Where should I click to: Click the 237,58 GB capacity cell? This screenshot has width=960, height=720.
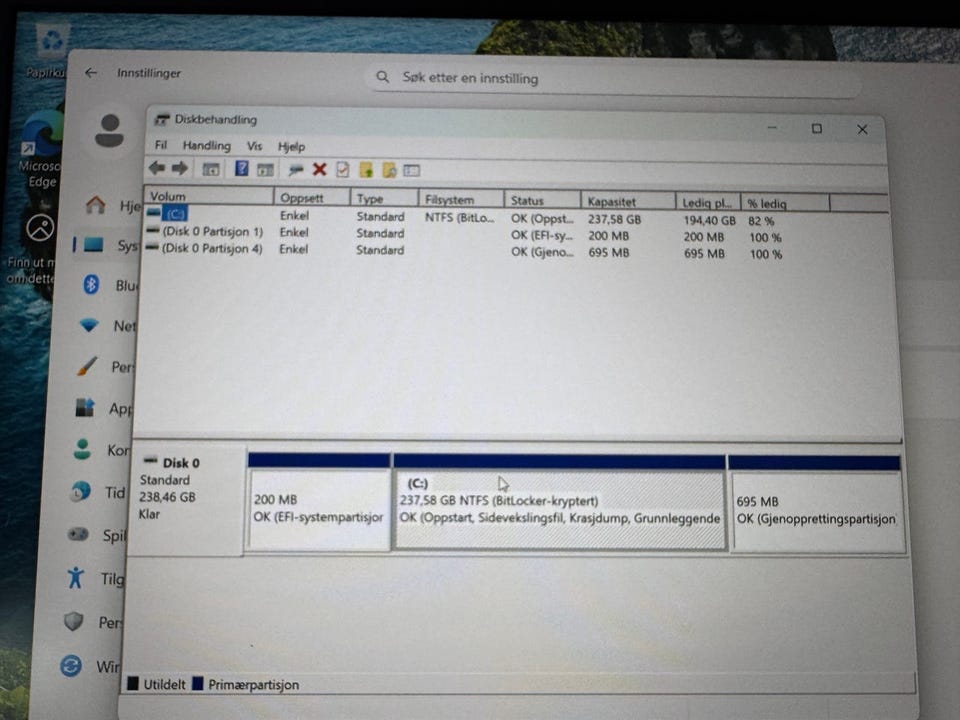(615, 219)
